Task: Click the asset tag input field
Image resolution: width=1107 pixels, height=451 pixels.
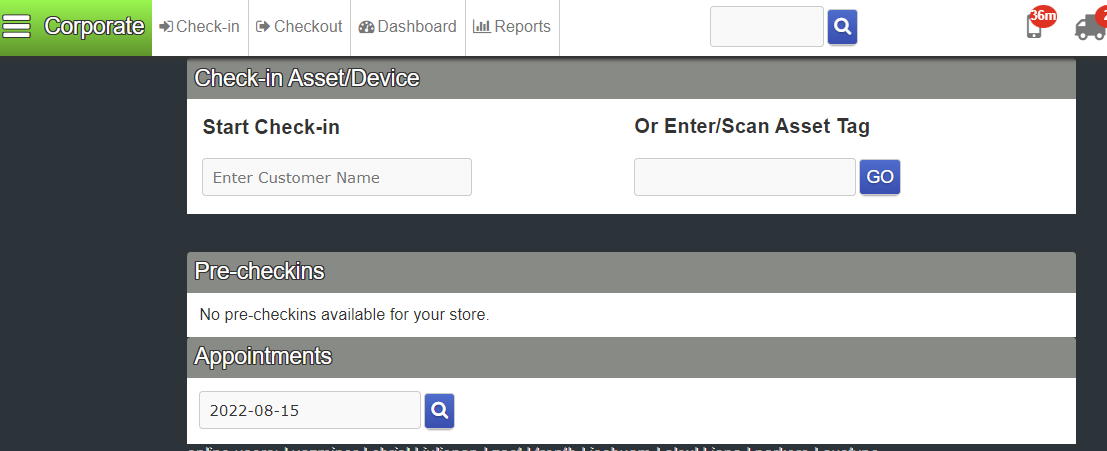Action: tap(745, 177)
